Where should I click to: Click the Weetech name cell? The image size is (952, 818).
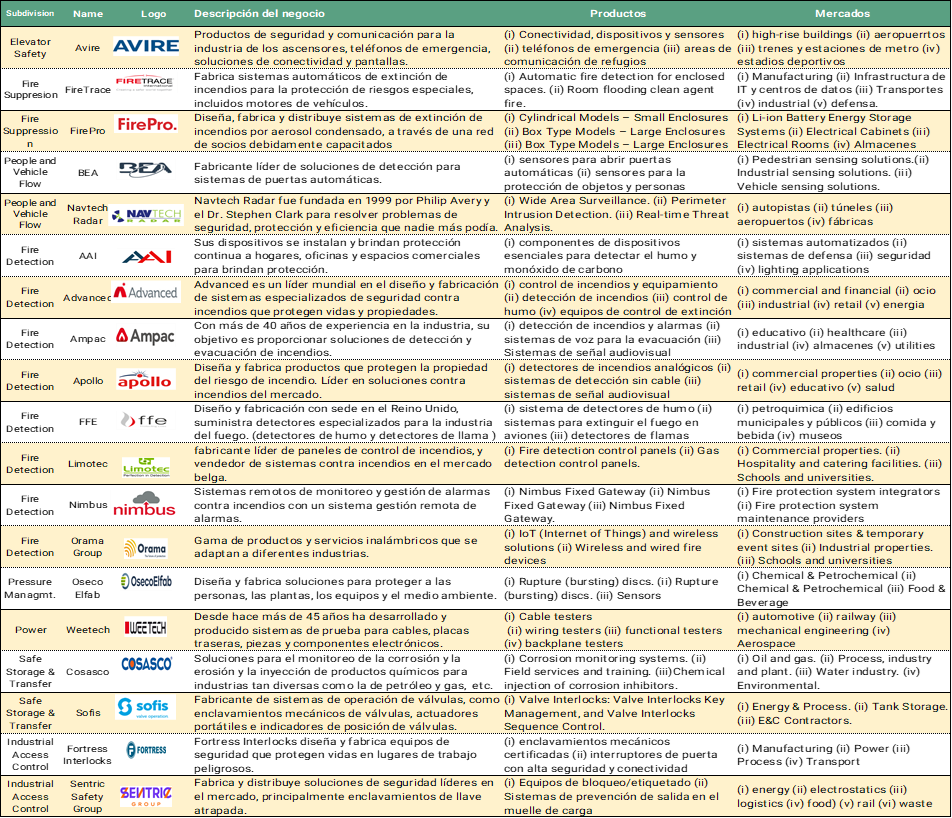pos(88,630)
